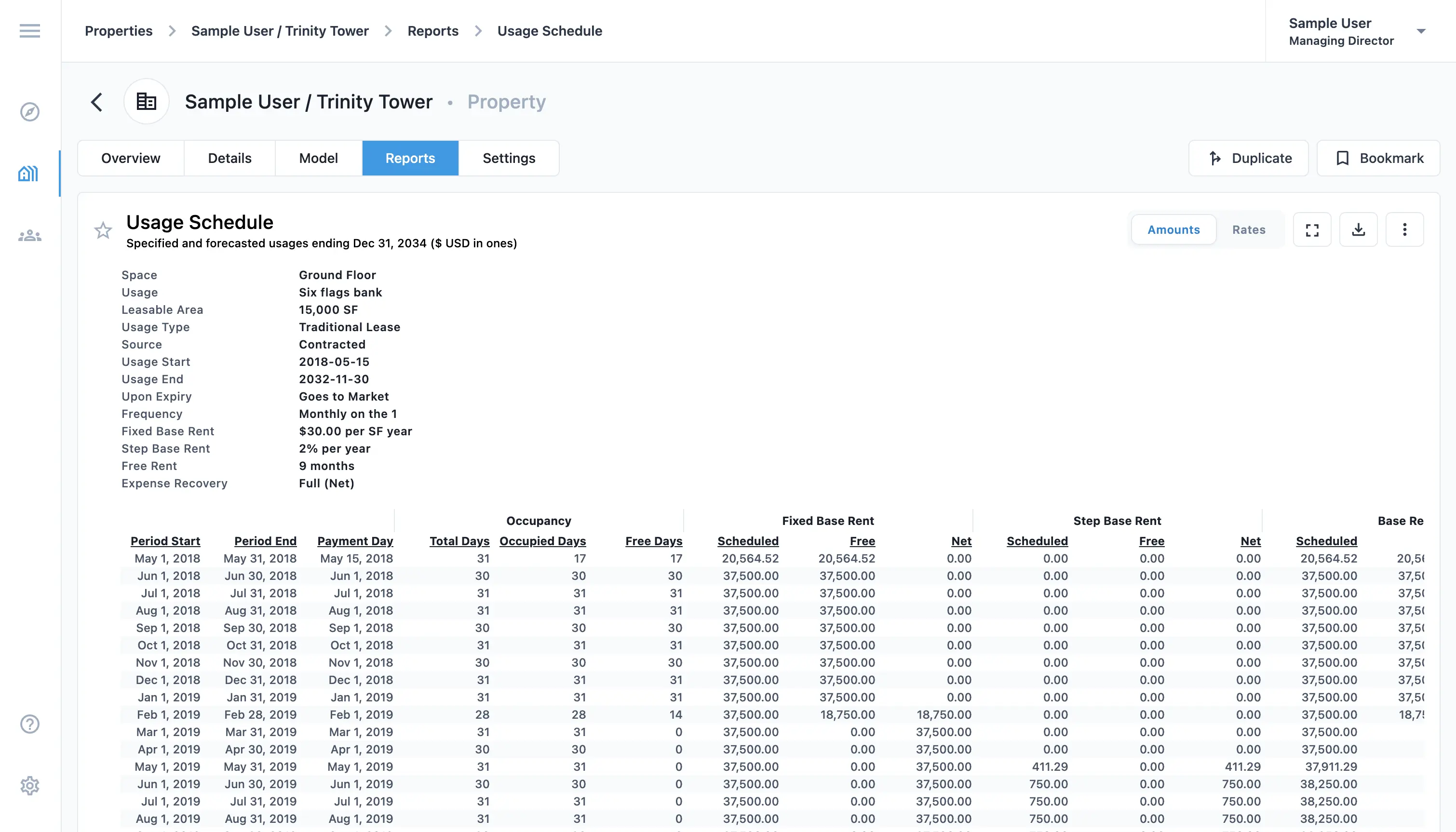Open the team people sidebar icon
The height and width of the screenshot is (832, 1456).
[x=30, y=235]
